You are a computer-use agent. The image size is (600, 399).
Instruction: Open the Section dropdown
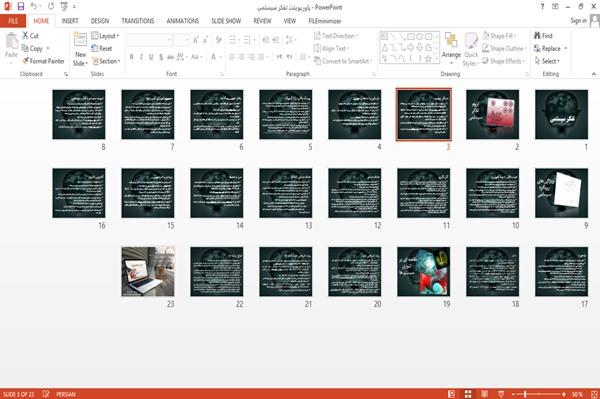click(106, 61)
